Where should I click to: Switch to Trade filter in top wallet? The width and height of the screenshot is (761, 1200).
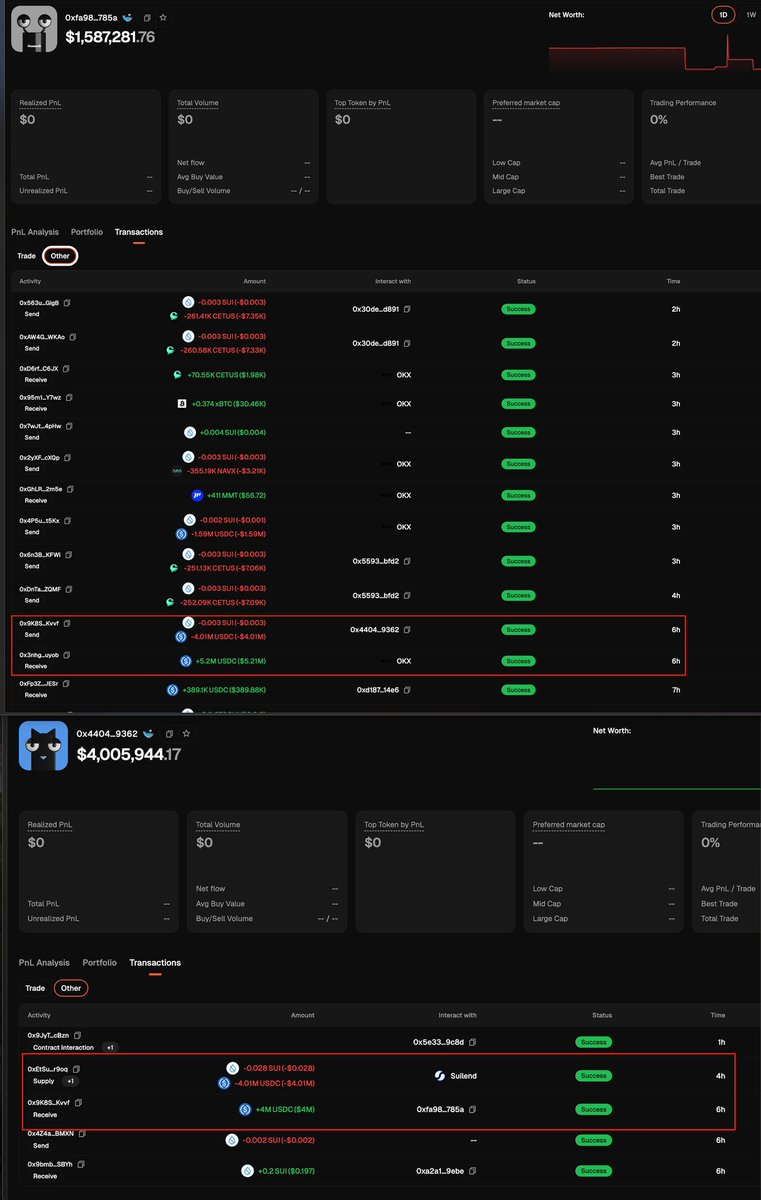26,256
